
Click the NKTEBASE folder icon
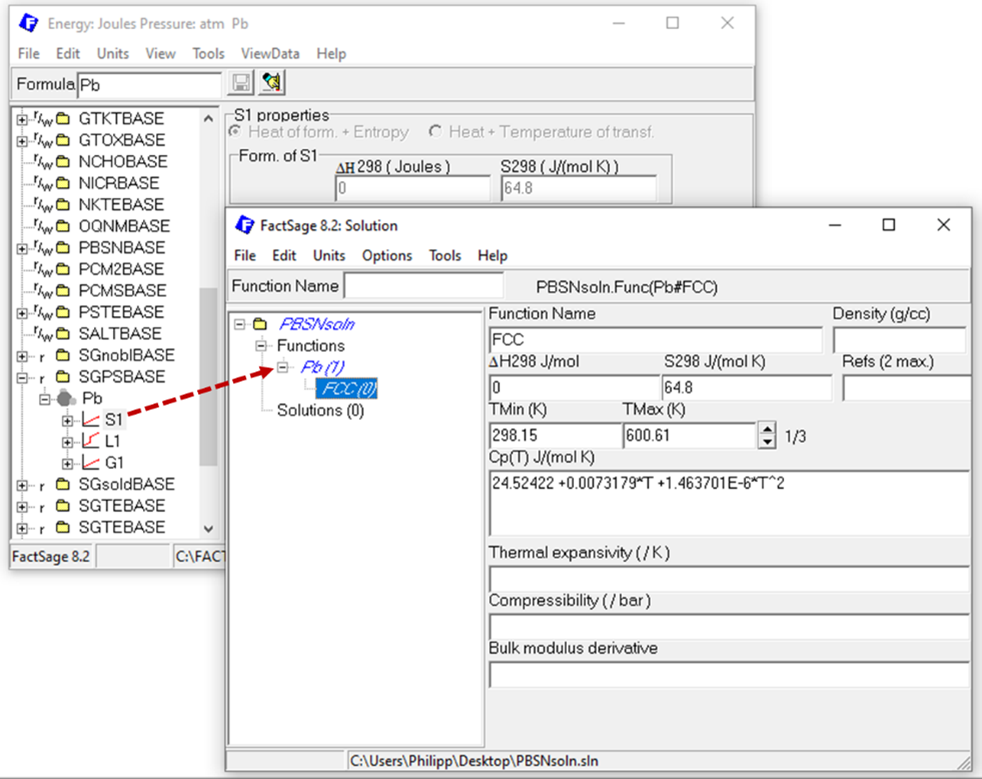pos(63,205)
